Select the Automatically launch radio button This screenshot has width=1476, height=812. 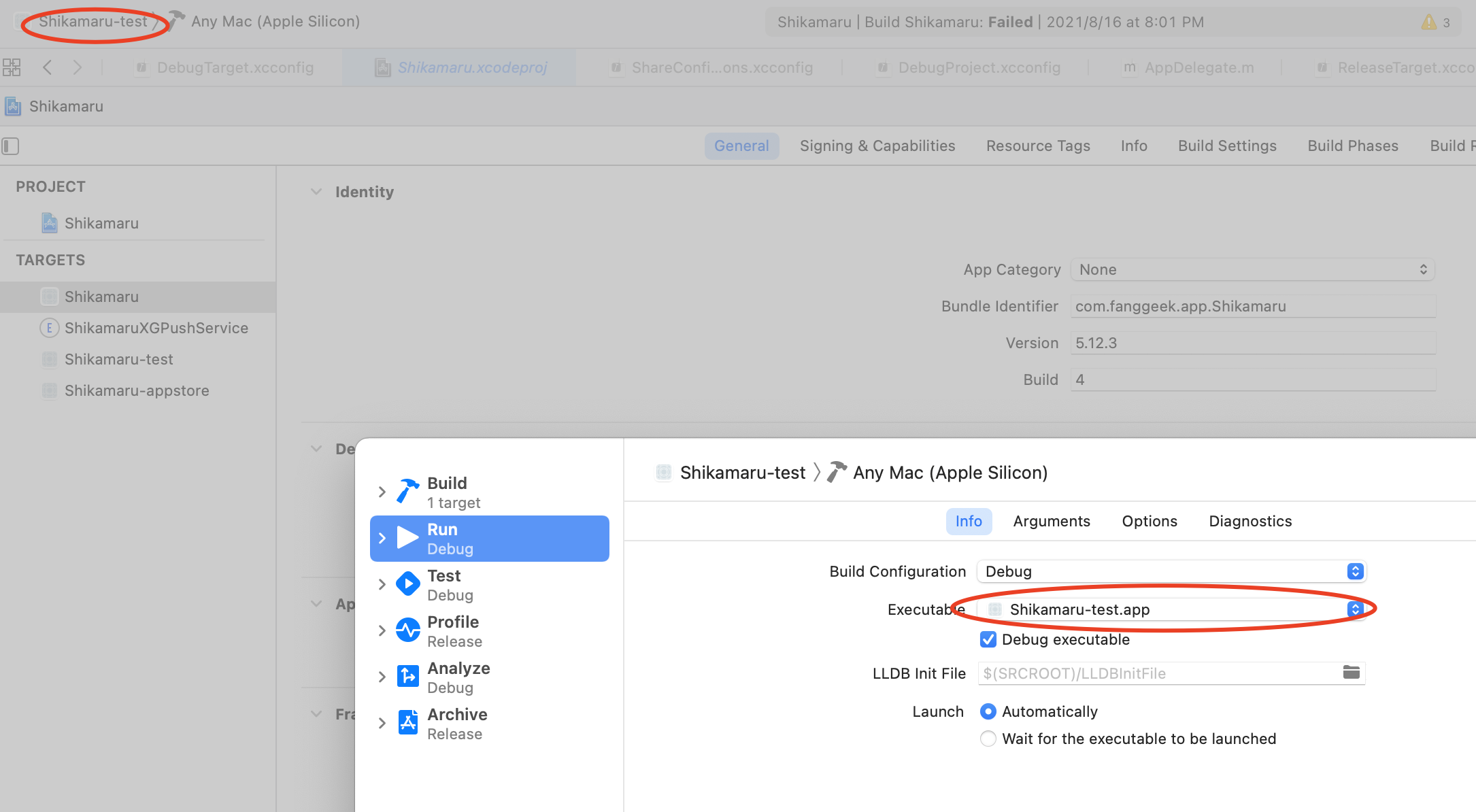988,711
